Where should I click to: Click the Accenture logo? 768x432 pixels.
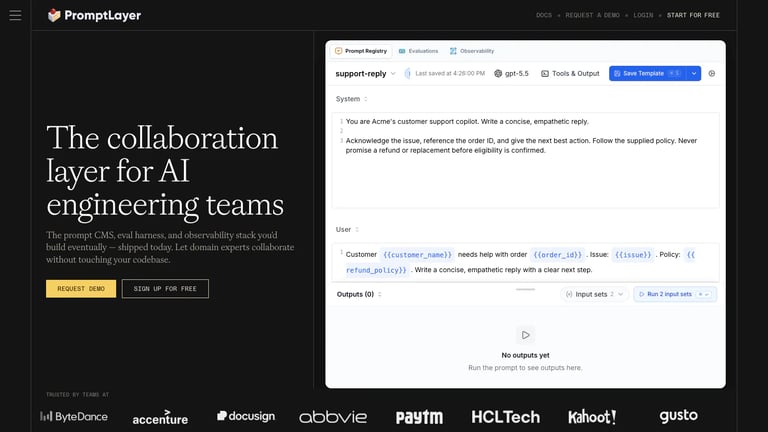coord(160,417)
